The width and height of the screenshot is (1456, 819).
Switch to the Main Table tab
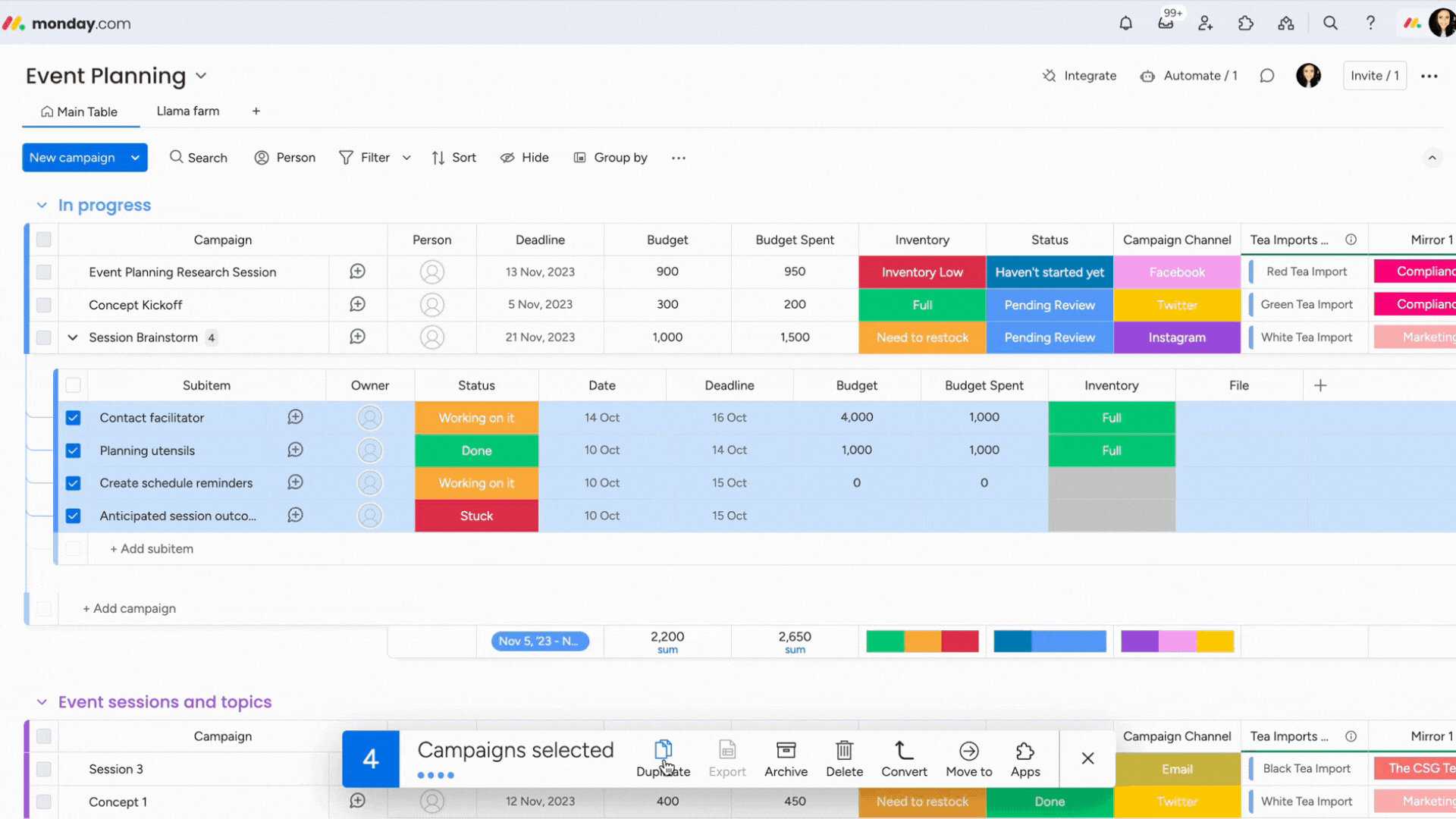pos(80,111)
